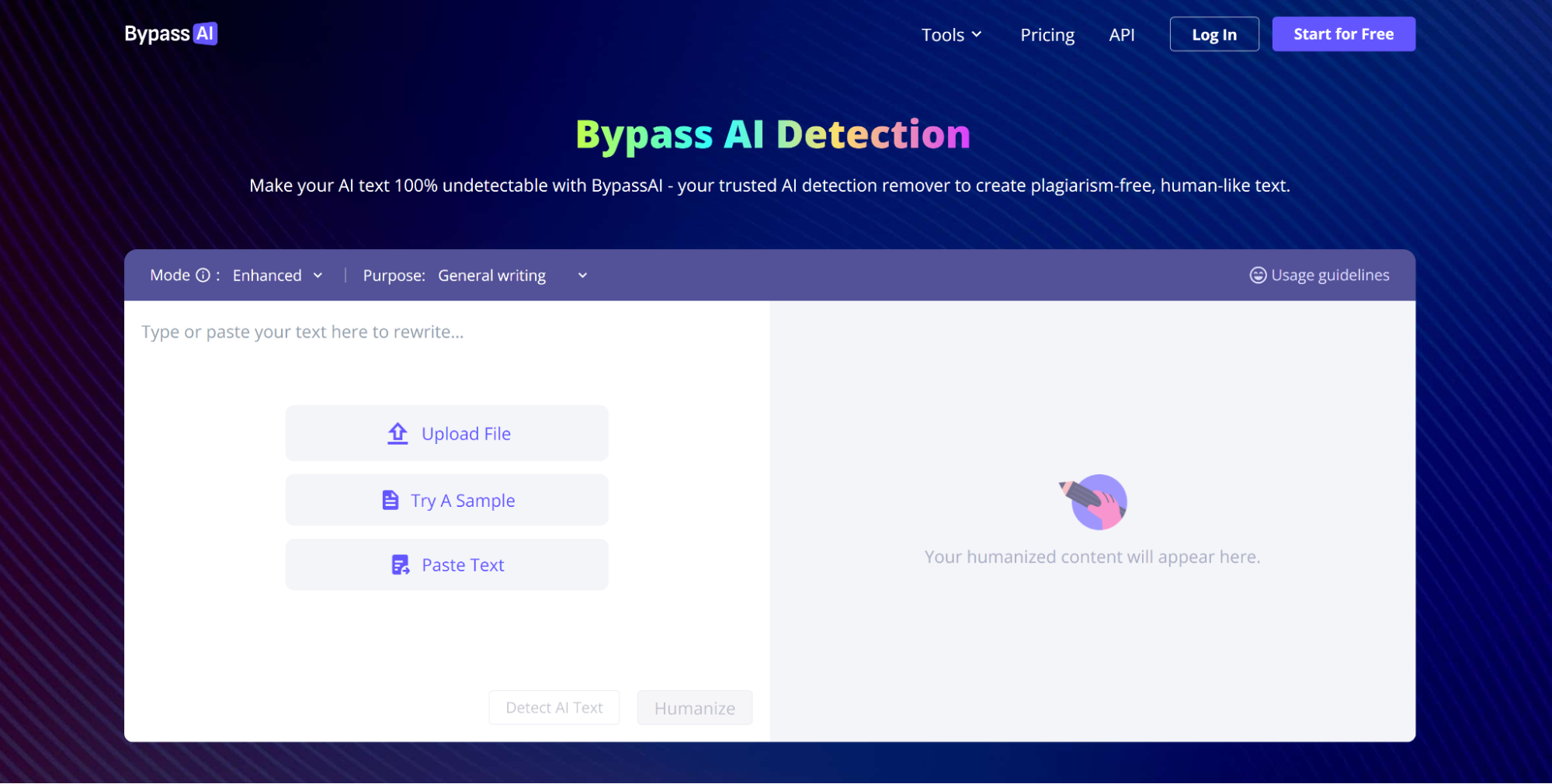Open the Purpose General writing dropdown
1552x784 pixels.
click(512, 276)
